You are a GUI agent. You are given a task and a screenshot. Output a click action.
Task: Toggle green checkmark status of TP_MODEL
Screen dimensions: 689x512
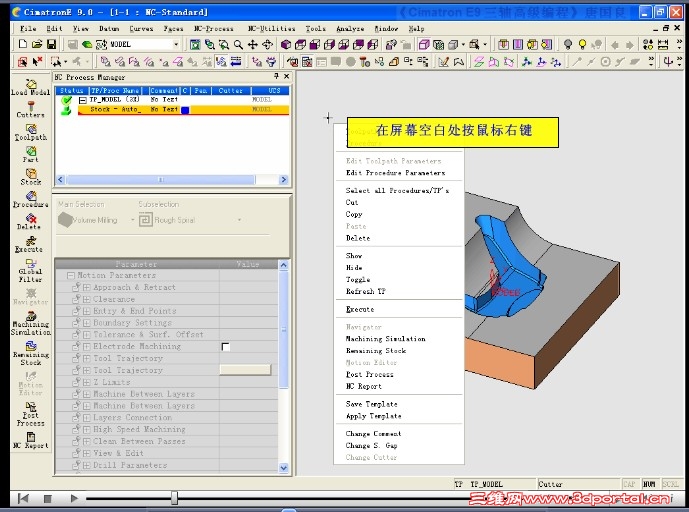click(66, 100)
